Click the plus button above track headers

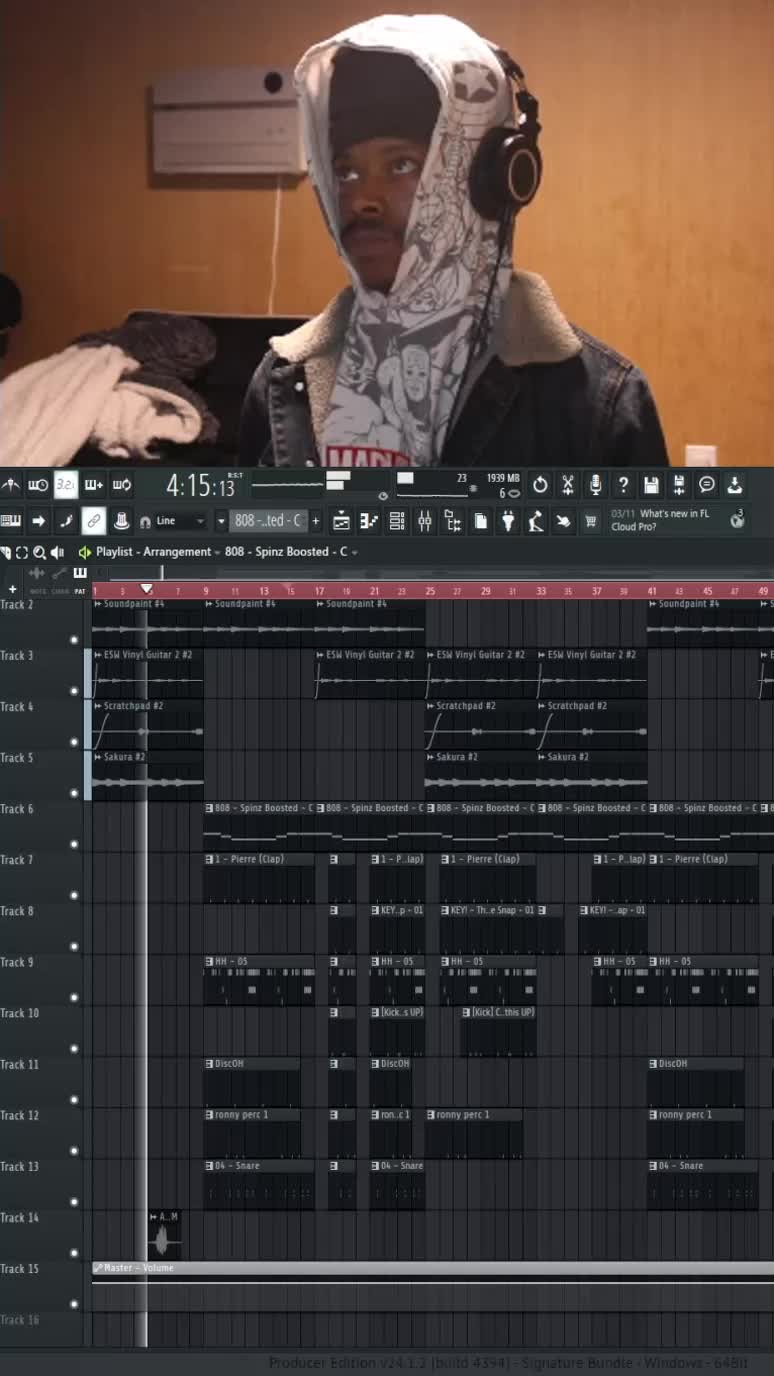[x=12, y=590]
